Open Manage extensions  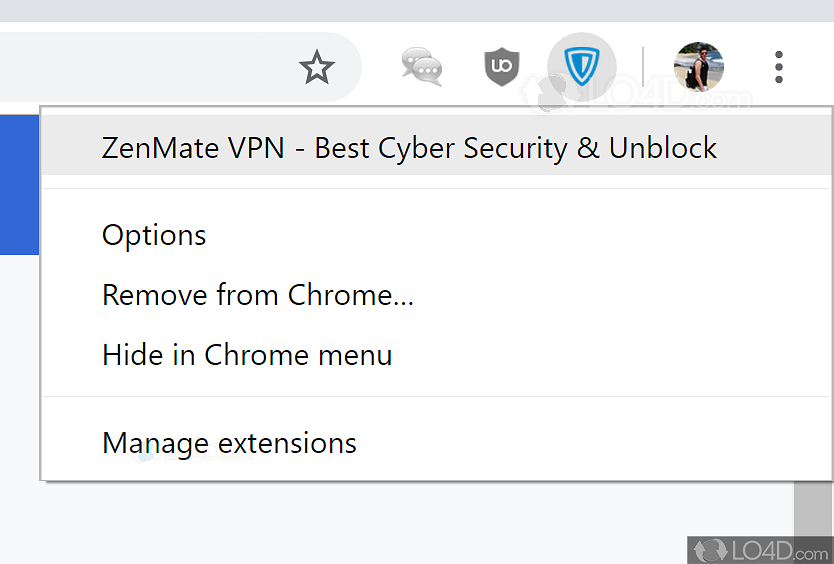click(229, 443)
